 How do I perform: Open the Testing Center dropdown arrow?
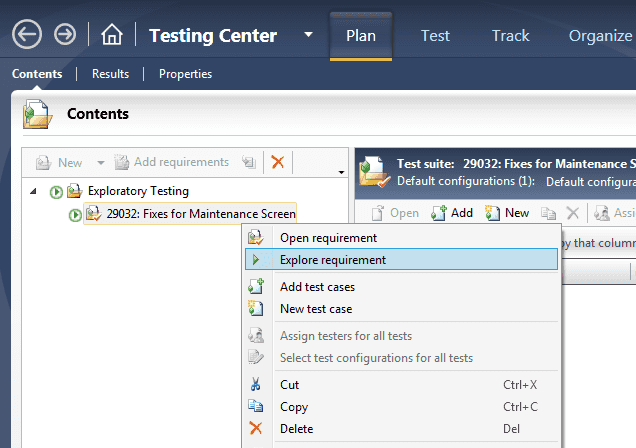(x=308, y=35)
